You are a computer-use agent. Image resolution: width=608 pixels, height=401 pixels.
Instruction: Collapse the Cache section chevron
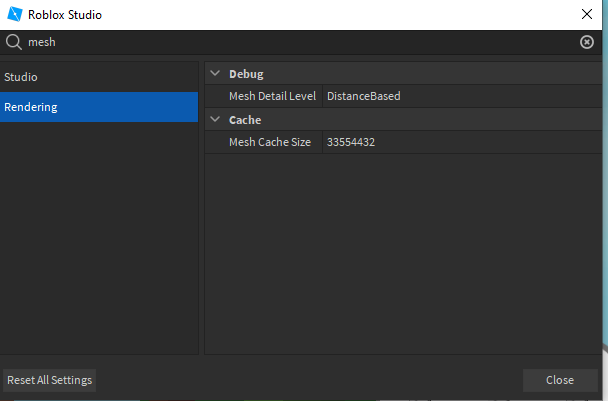[x=215, y=119]
